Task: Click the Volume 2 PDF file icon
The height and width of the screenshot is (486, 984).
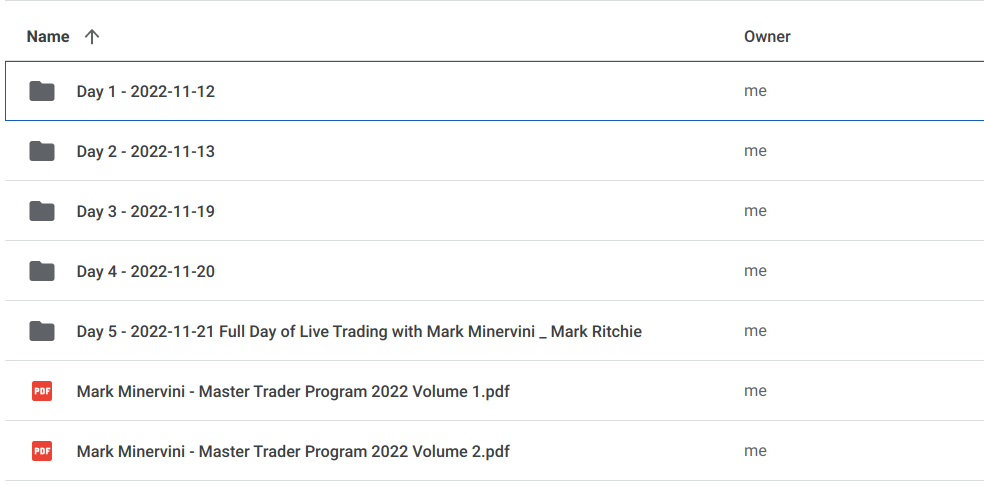Action: coord(42,452)
